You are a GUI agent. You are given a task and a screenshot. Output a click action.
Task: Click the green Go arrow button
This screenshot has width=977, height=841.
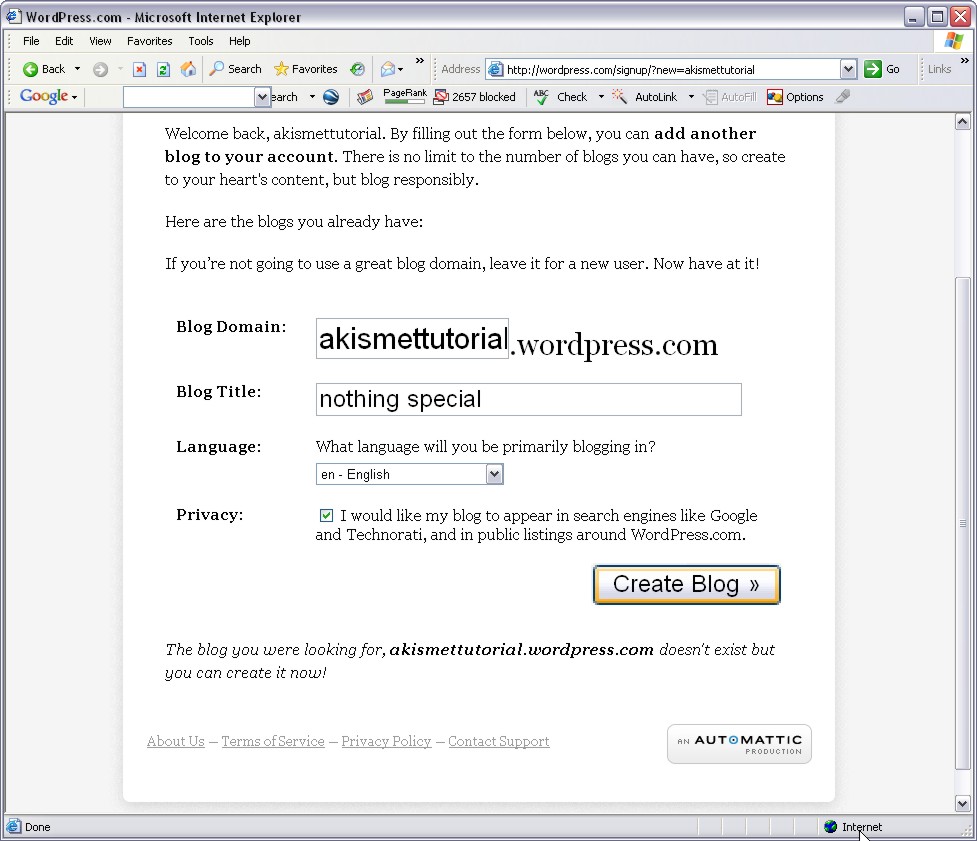(x=873, y=69)
